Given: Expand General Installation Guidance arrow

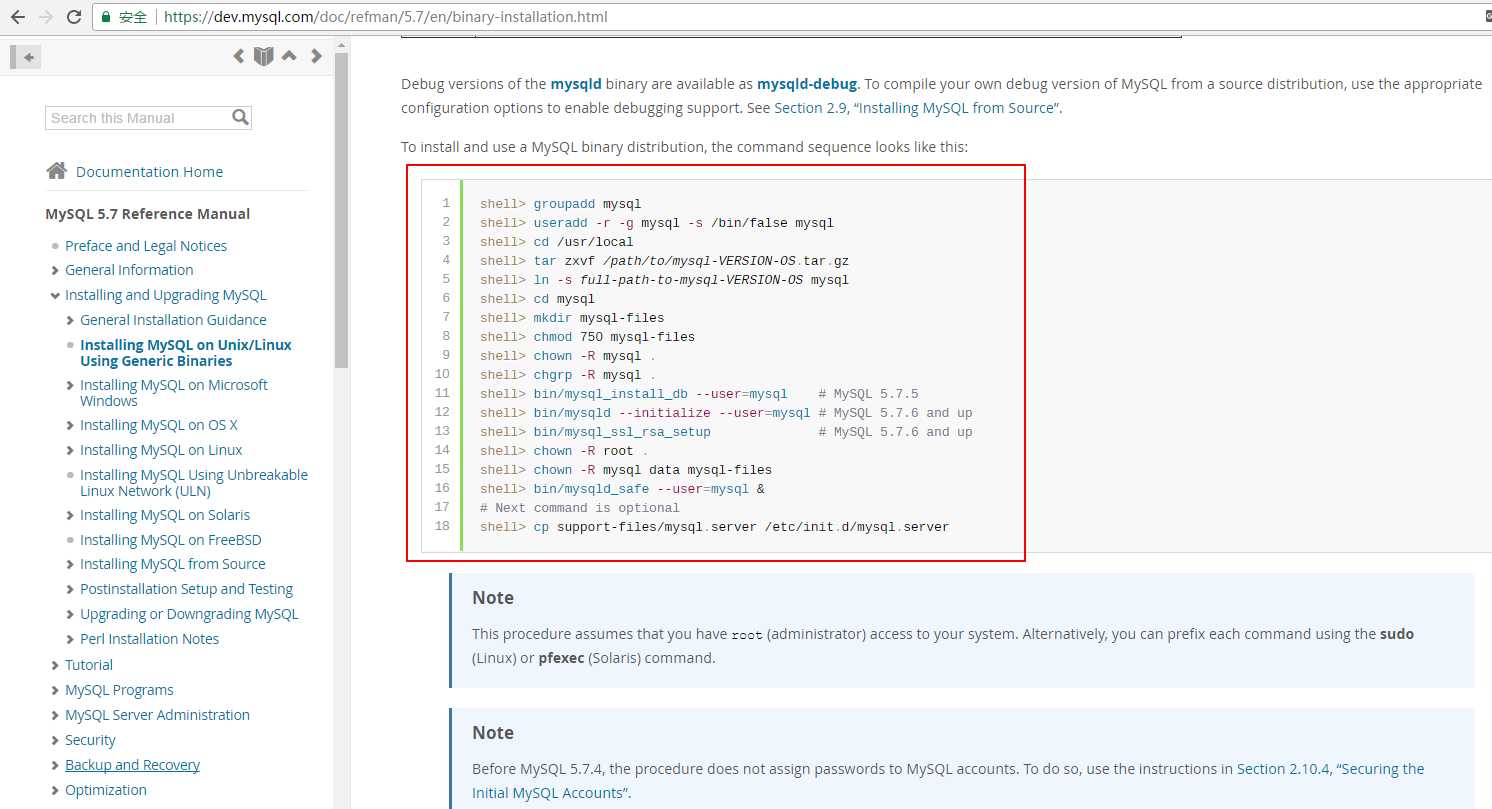Looking at the screenshot, I should pyautogui.click(x=70, y=320).
